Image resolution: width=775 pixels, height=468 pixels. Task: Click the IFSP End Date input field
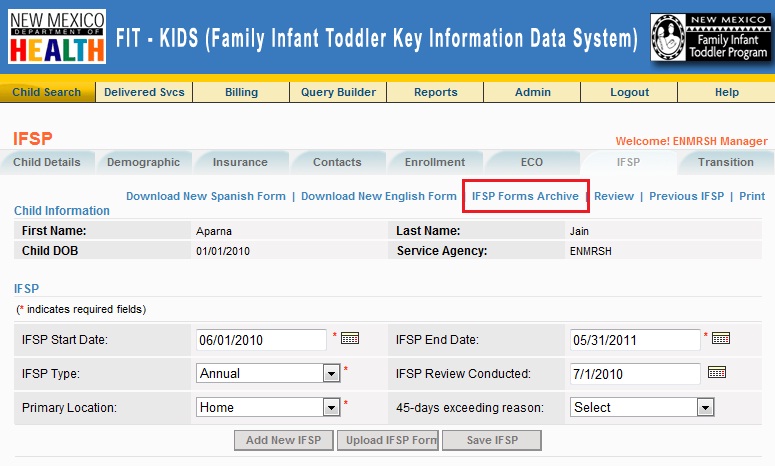coord(635,340)
